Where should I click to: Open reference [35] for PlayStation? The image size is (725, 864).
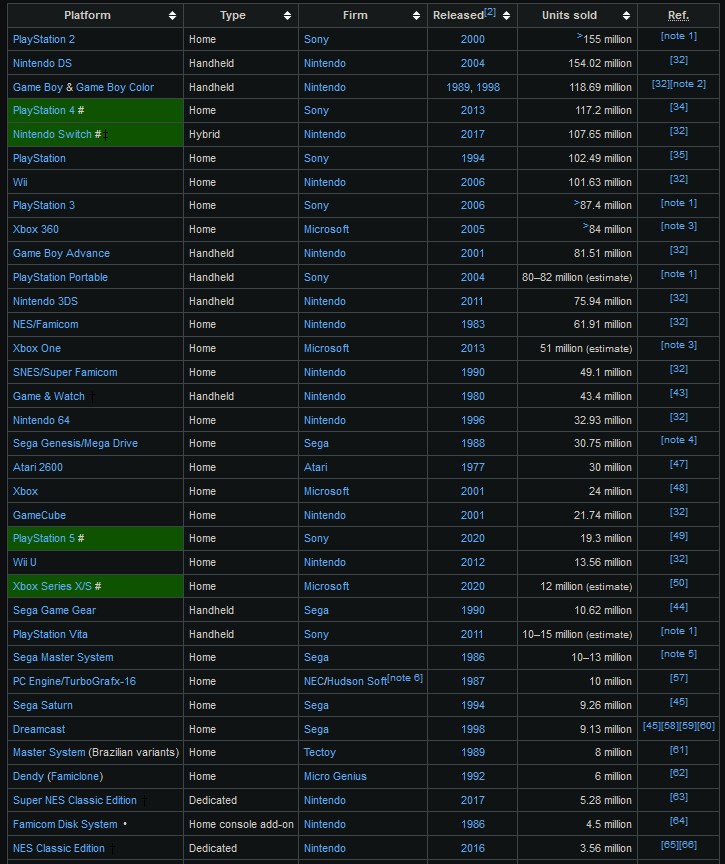[x=679, y=155]
